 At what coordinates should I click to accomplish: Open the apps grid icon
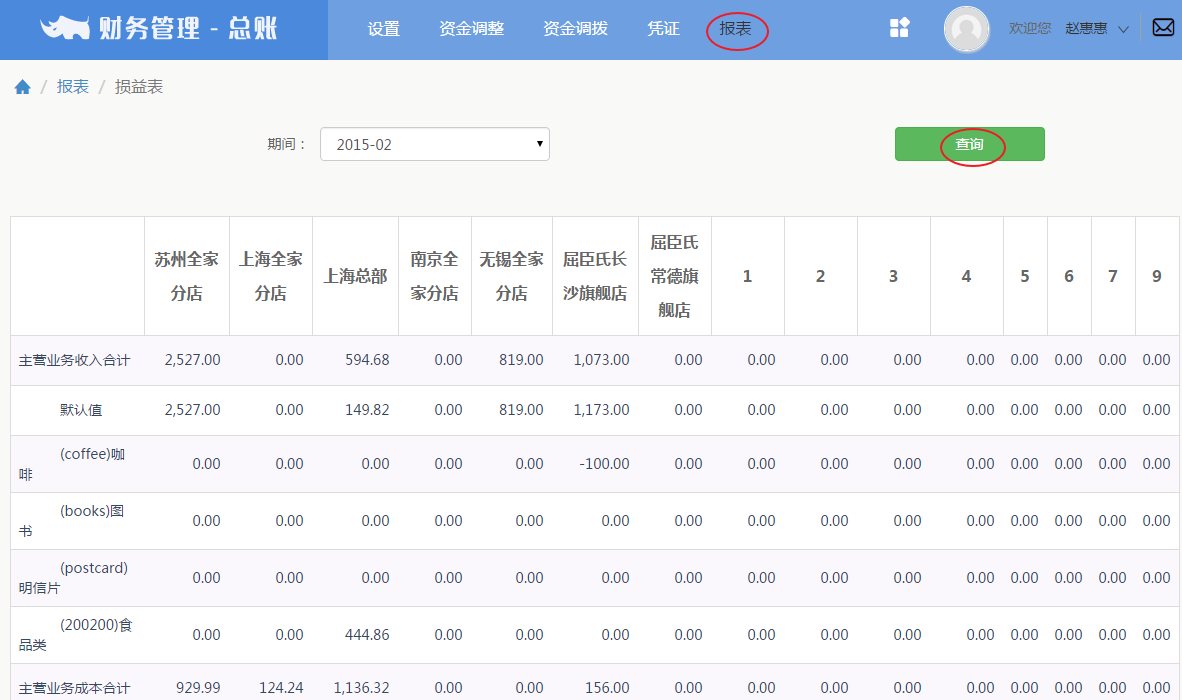point(899,28)
